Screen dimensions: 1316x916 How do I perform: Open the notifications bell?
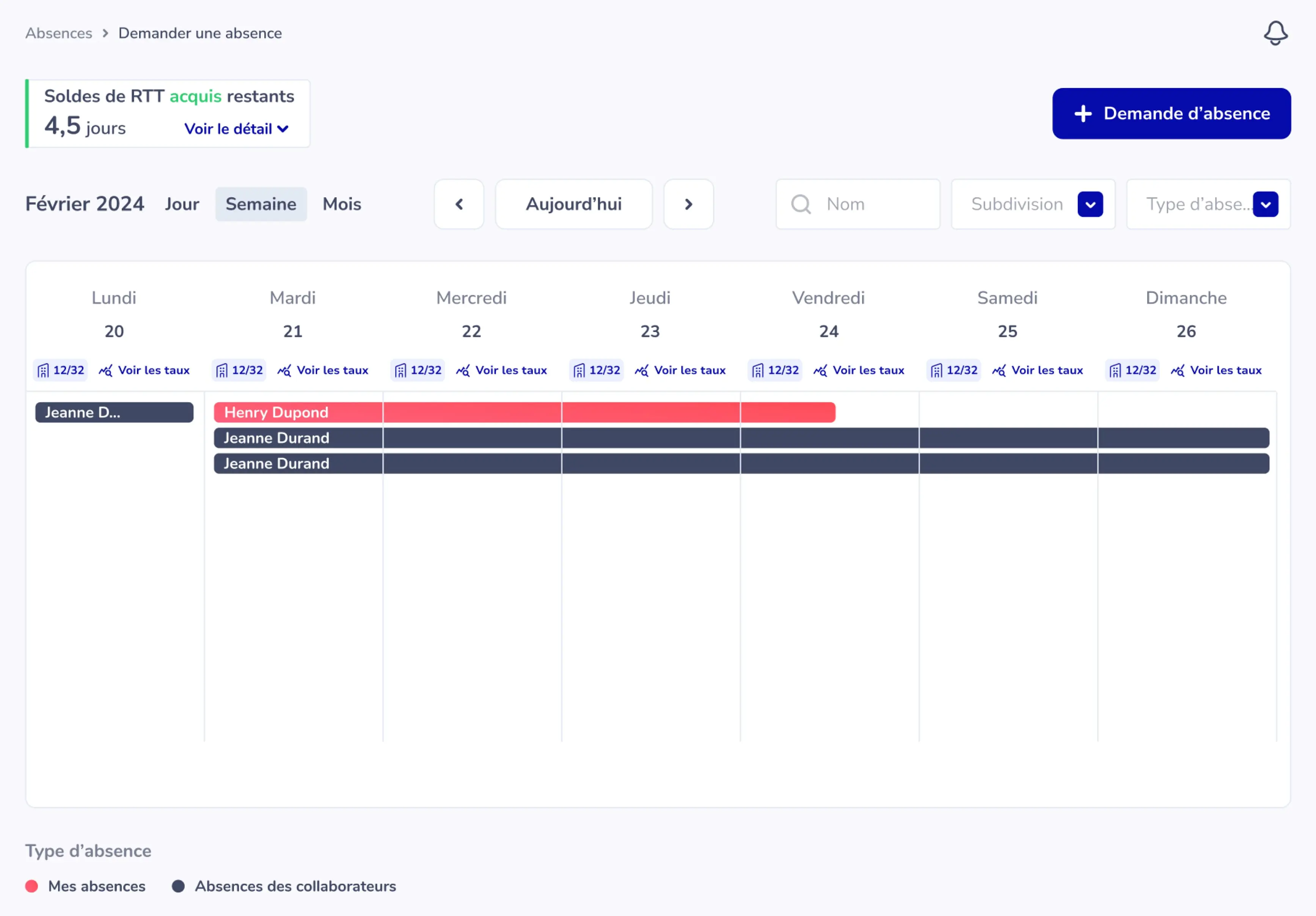(1275, 33)
